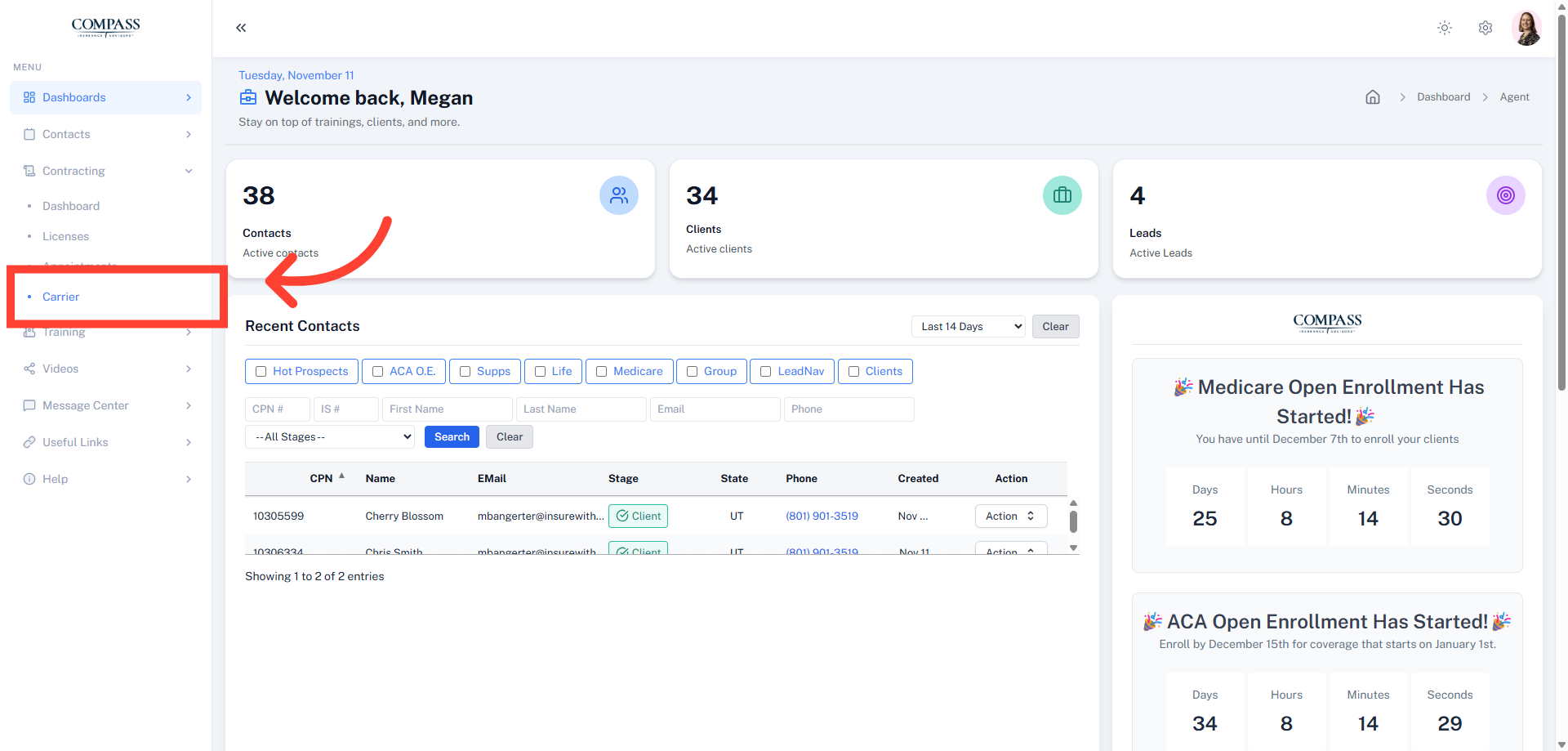Click the blue Search button
Screen dimensions: 1568x751
pyautogui.click(x=452, y=437)
